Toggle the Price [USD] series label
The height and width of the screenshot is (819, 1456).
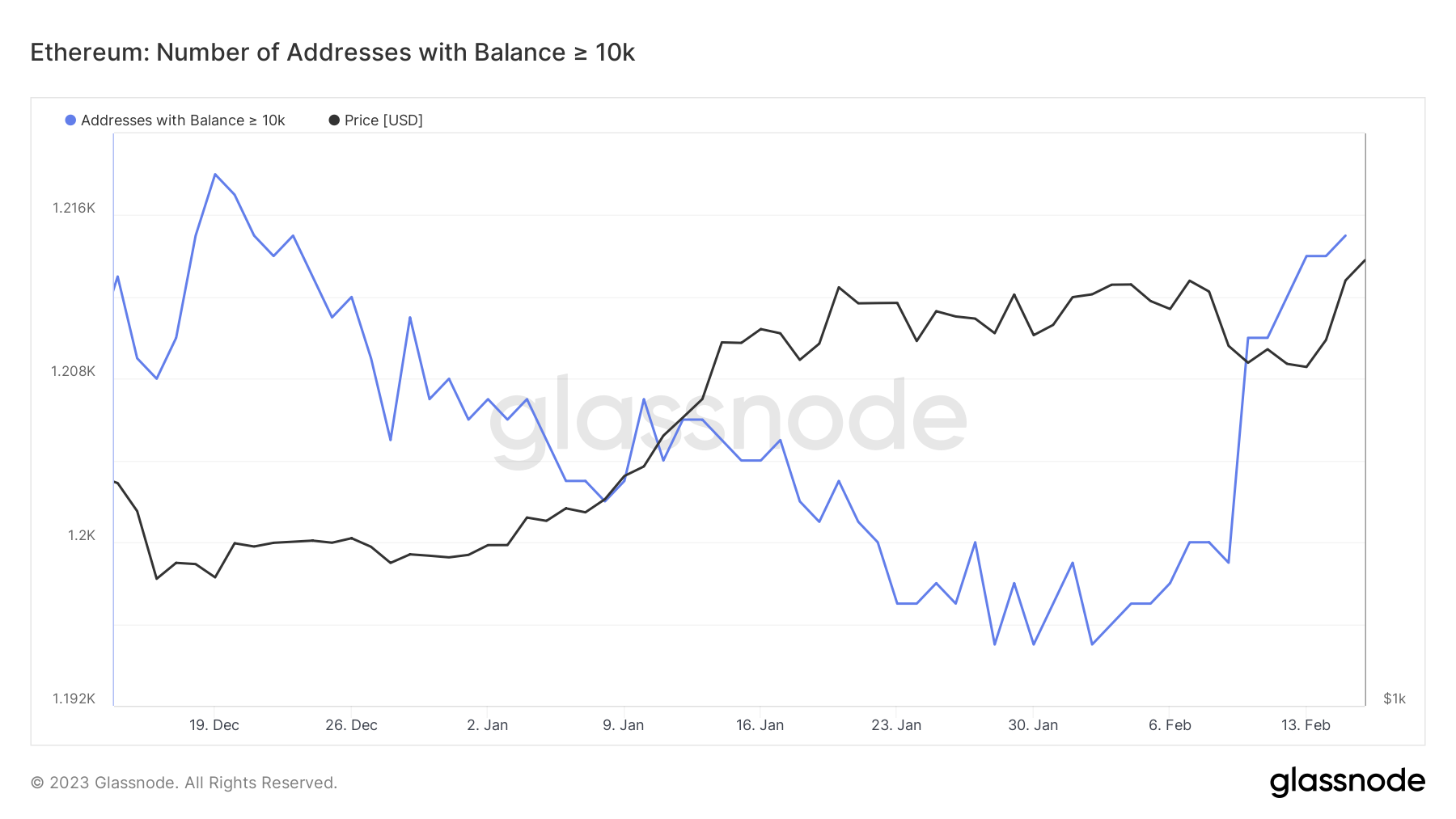(383, 120)
